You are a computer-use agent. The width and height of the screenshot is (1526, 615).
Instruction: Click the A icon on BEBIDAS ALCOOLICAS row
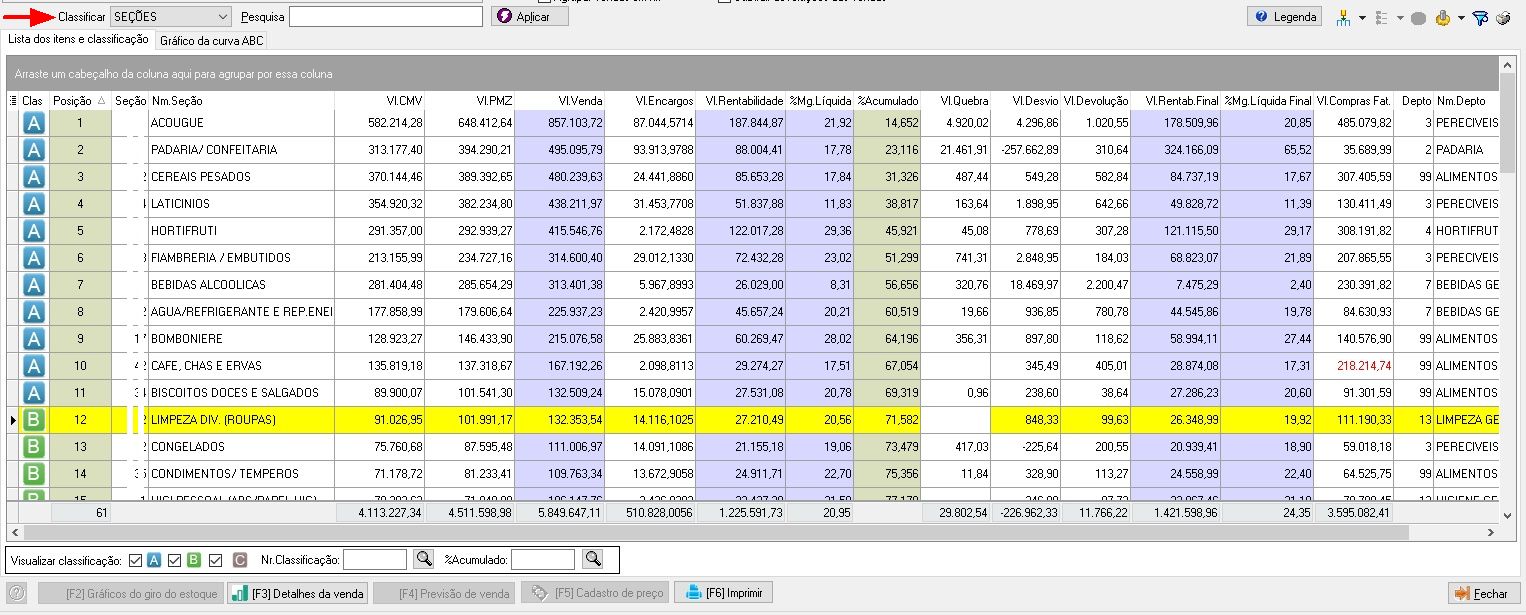point(33,285)
